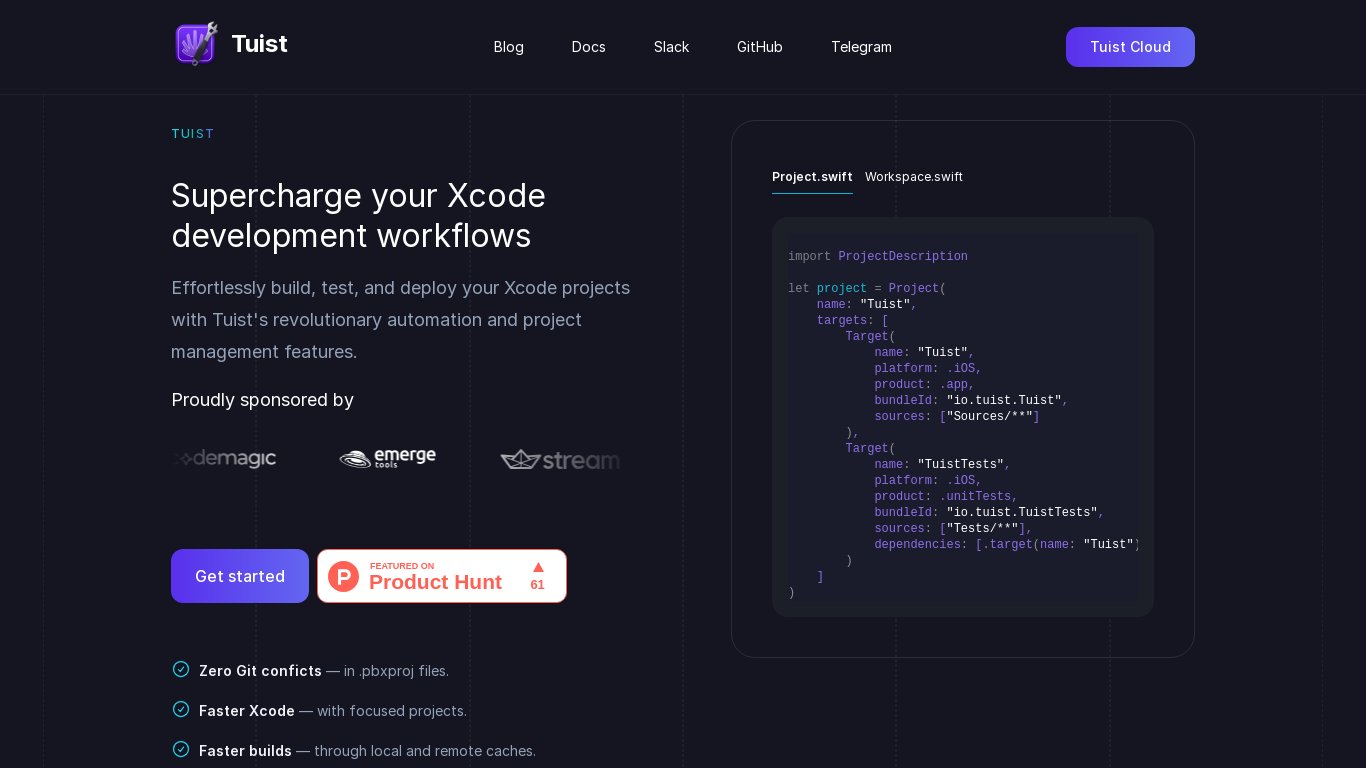Click the "Proudly sponsored by" text

[x=263, y=400]
